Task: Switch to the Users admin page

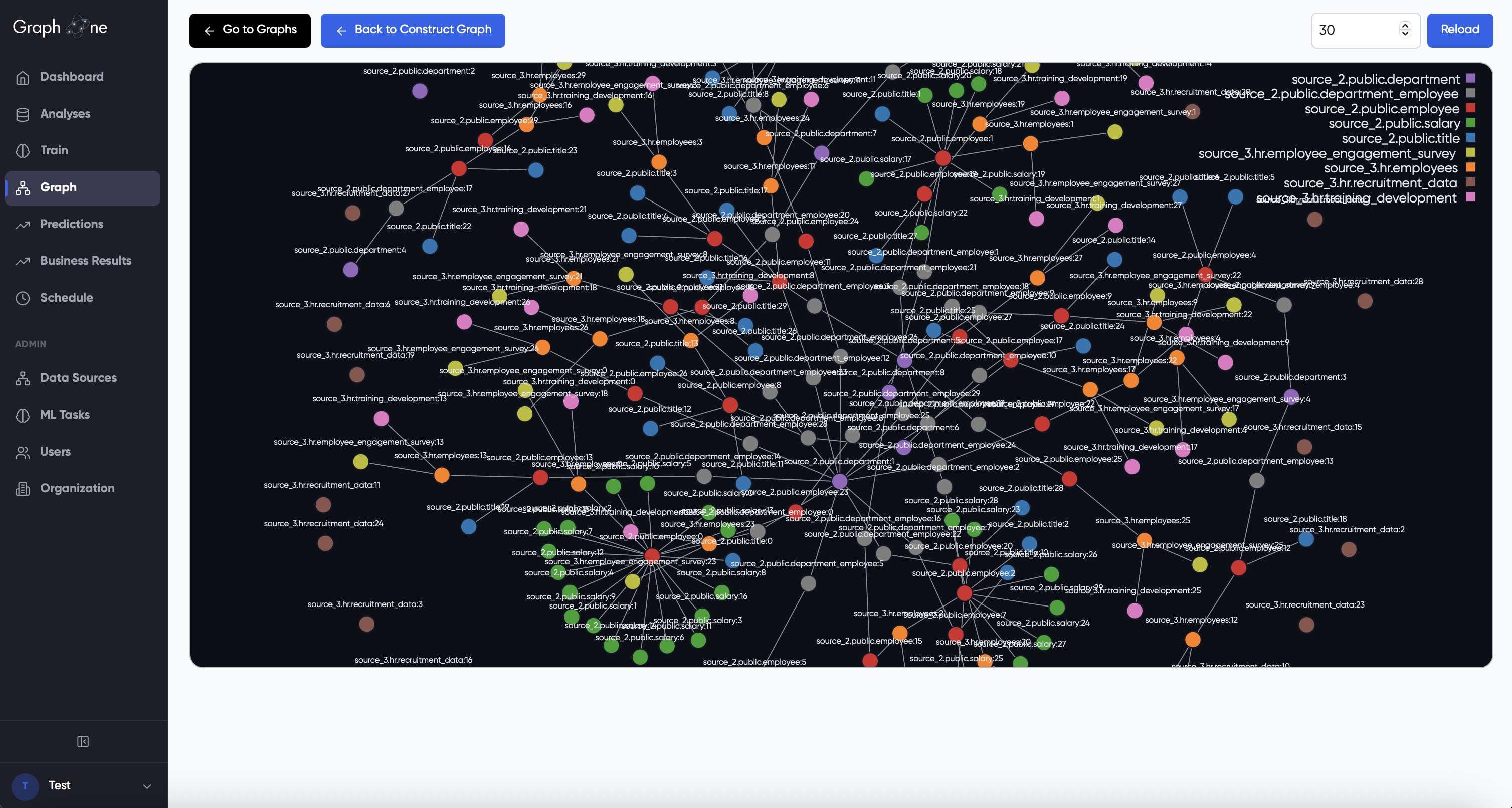Action: tap(55, 451)
